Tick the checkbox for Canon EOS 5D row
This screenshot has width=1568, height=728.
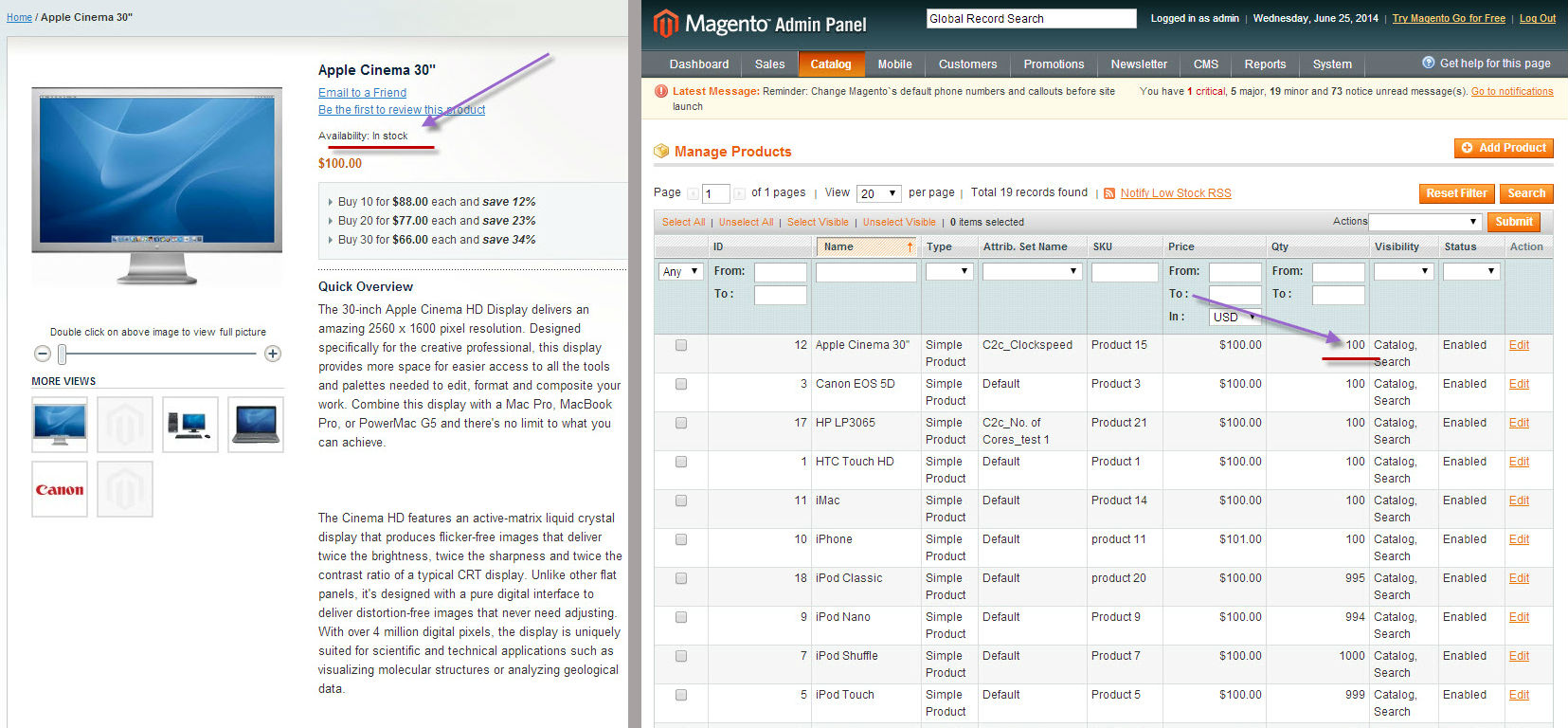coord(681,384)
